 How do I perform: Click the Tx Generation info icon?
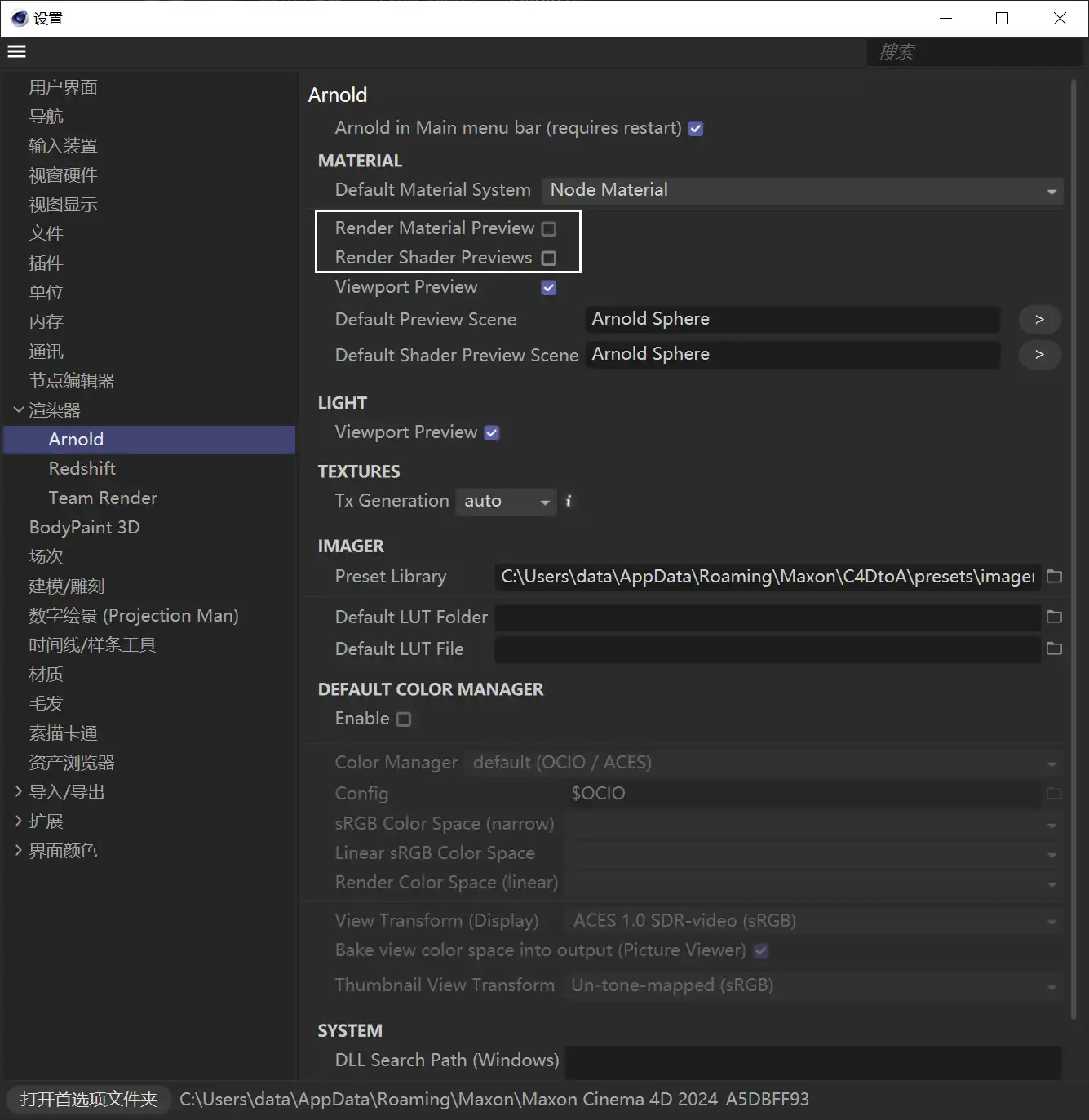[x=569, y=501]
